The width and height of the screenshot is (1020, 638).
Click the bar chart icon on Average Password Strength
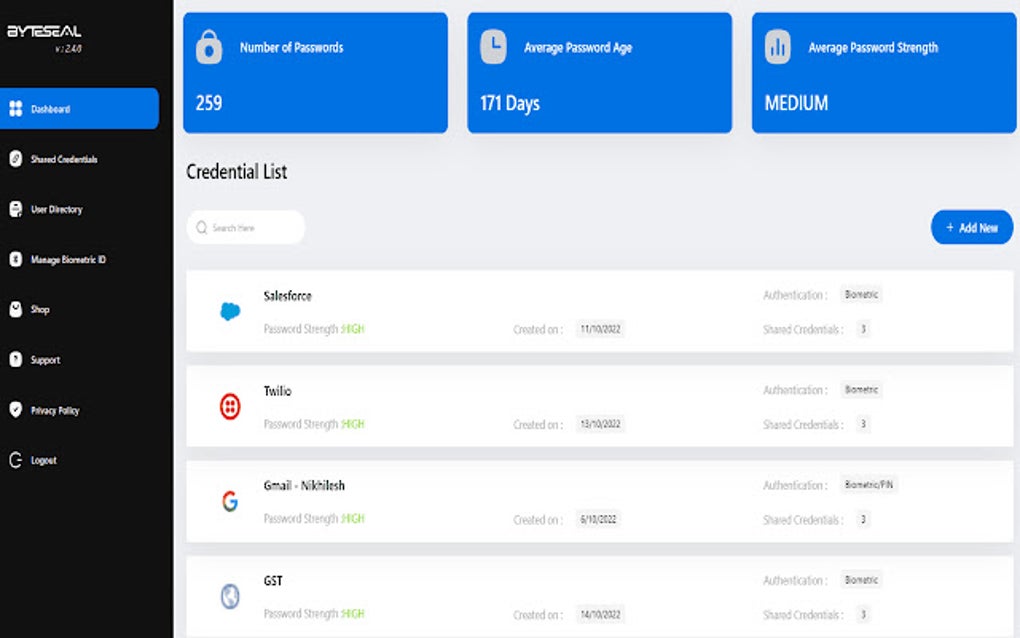coord(777,47)
